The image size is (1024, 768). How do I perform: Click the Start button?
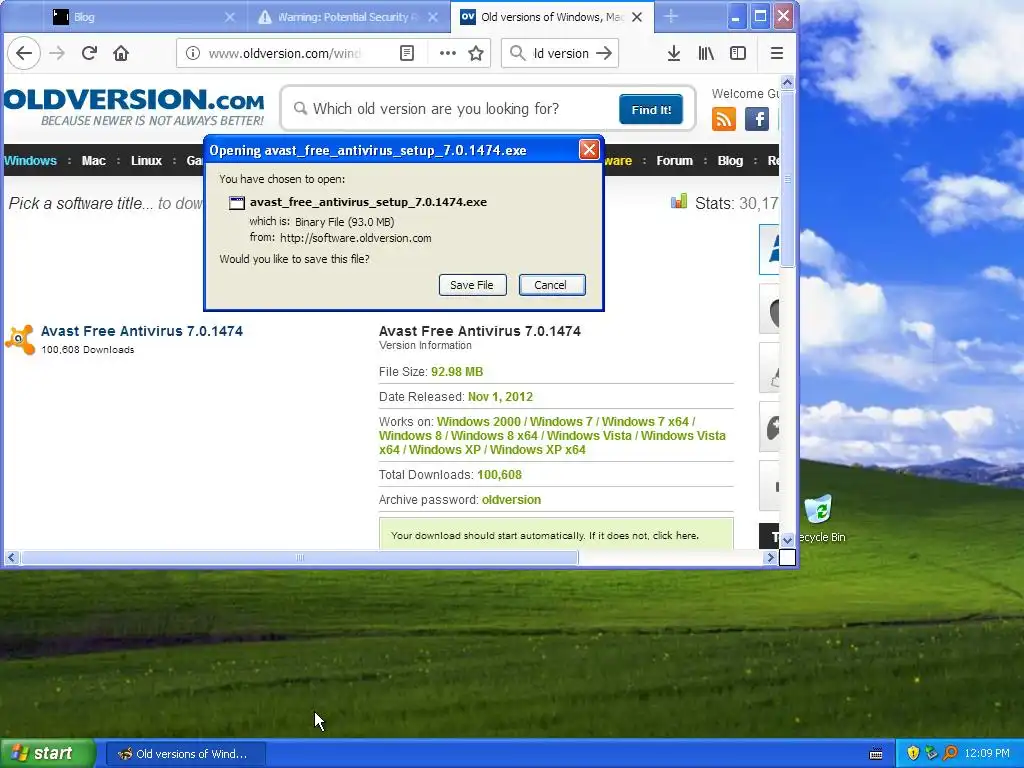point(46,753)
